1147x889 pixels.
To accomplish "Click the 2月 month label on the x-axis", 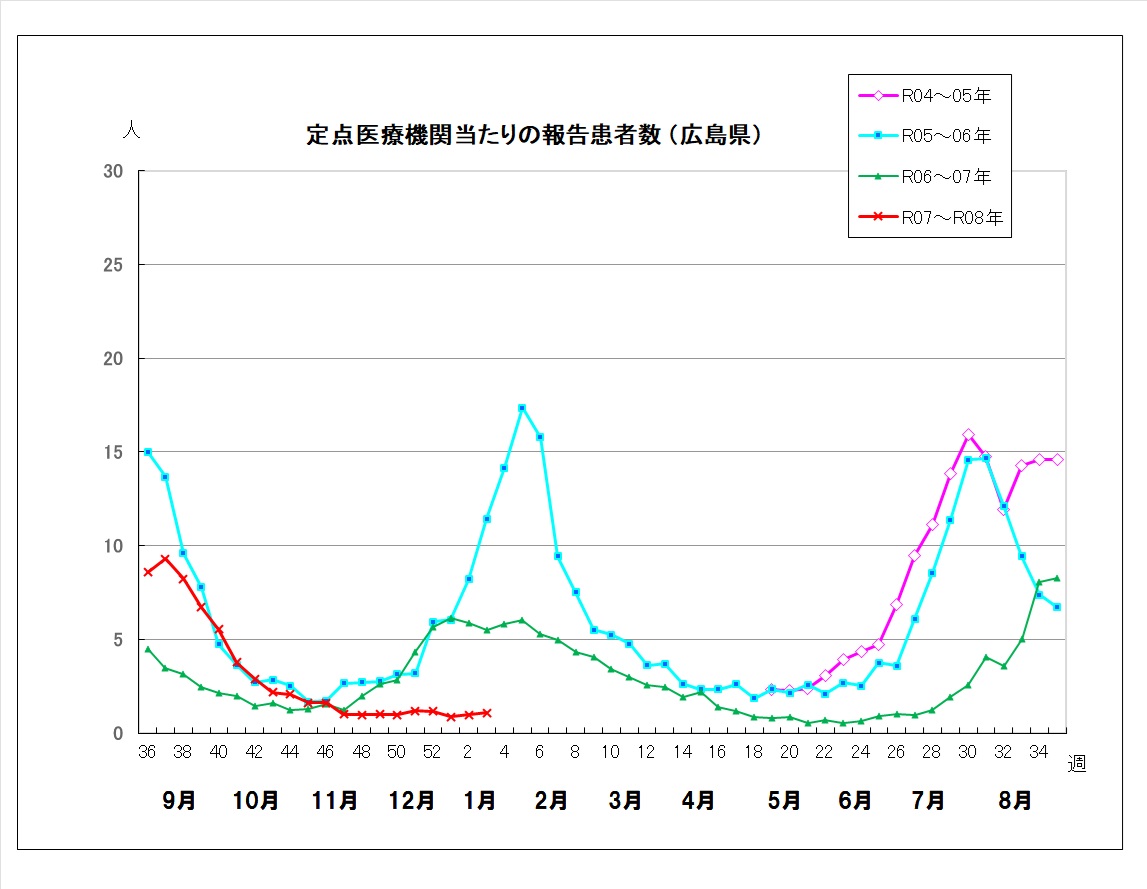I will [551, 800].
